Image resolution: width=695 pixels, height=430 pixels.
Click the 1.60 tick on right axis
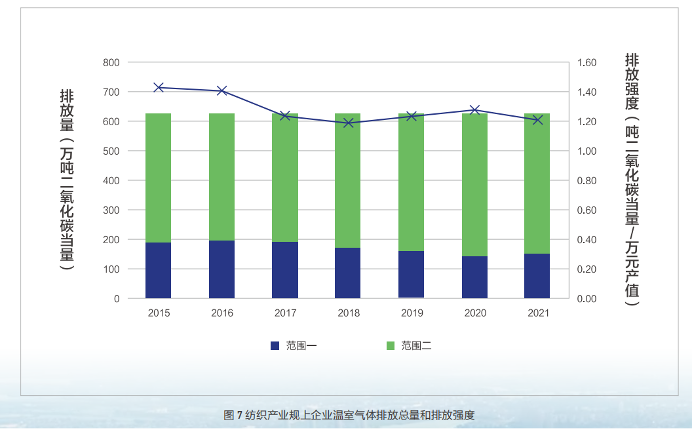point(587,62)
